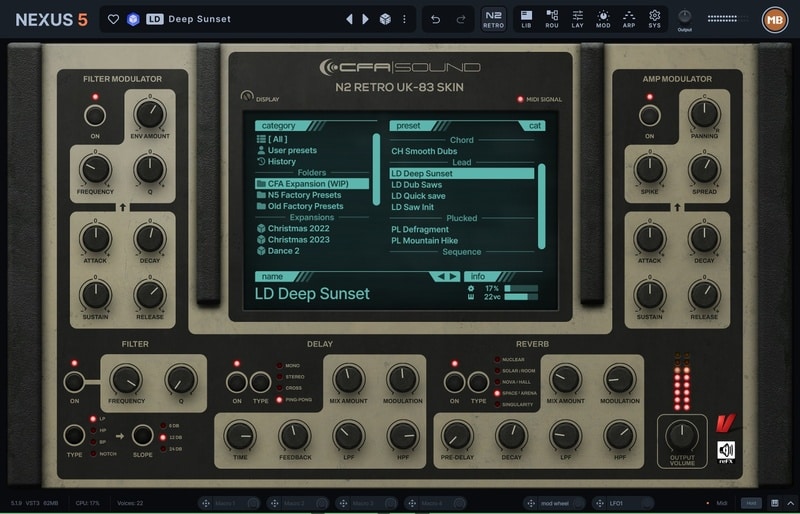Open the Modulation (MOD) page
Image resolution: width=800 pixels, height=514 pixels.
[x=604, y=19]
